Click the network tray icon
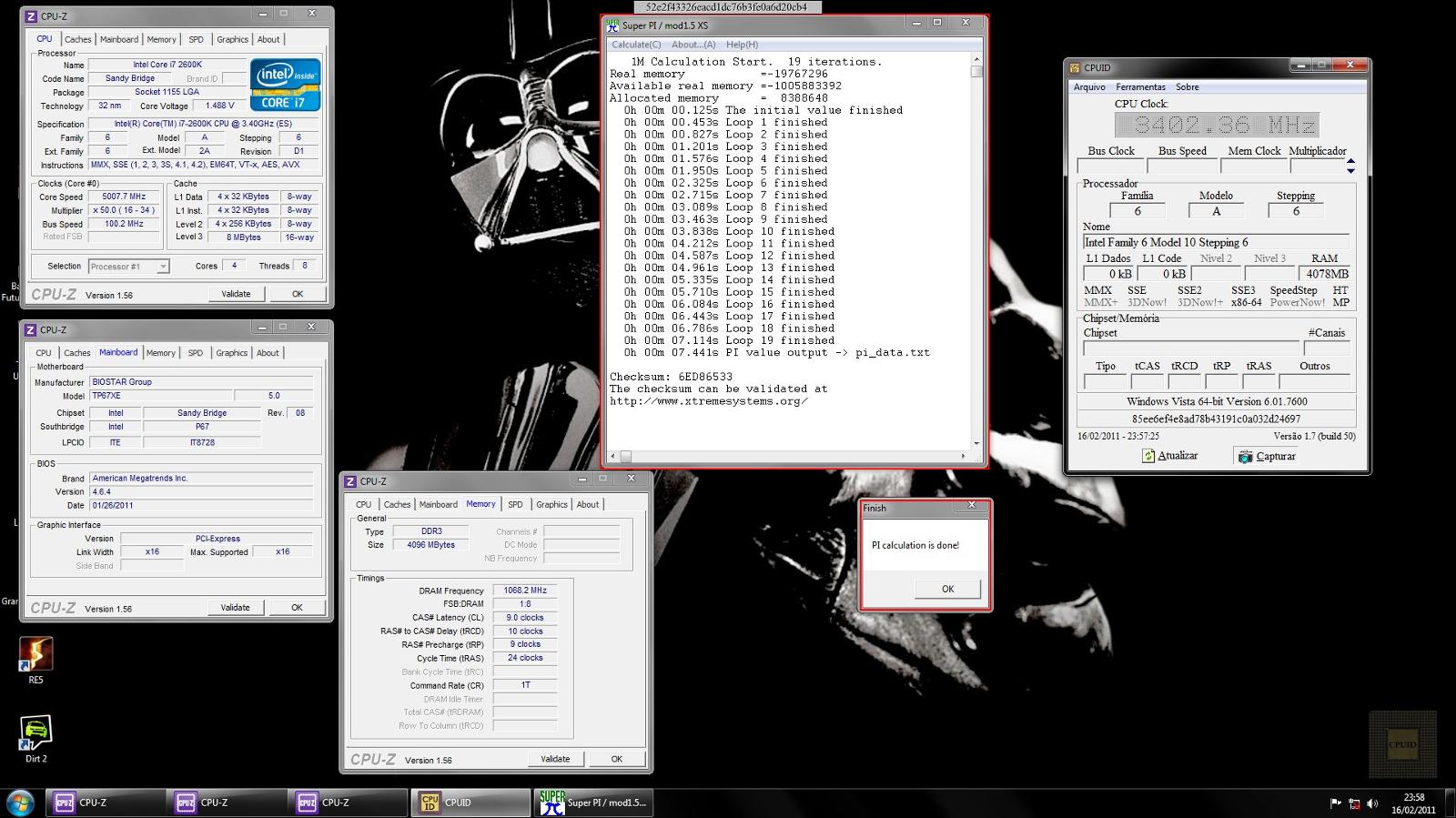This screenshot has height=818, width=1456. [1354, 803]
